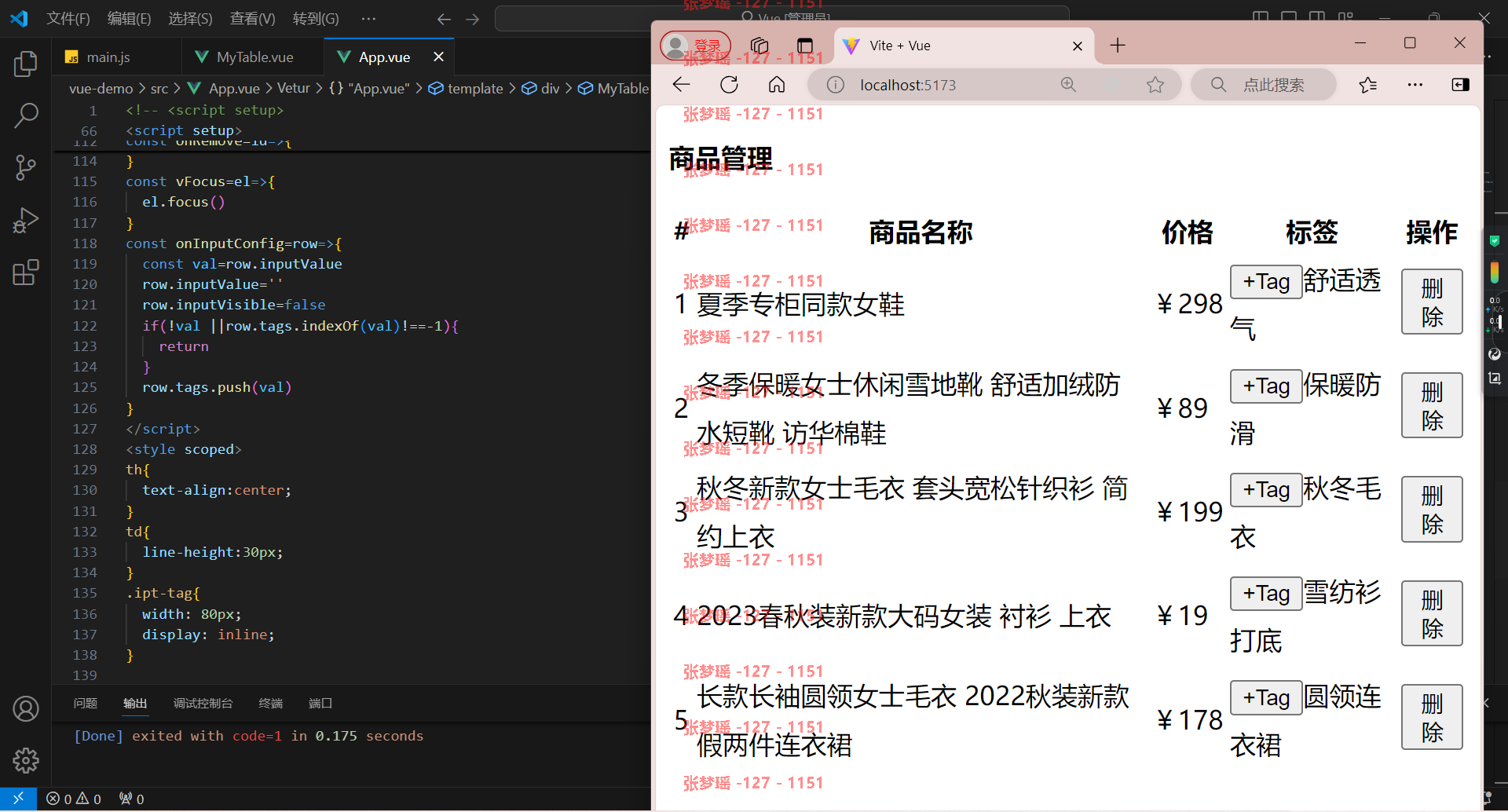Viewport: 1508px width, 812px height.
Task: Add this page to favorites
Action: [1155, 85]
